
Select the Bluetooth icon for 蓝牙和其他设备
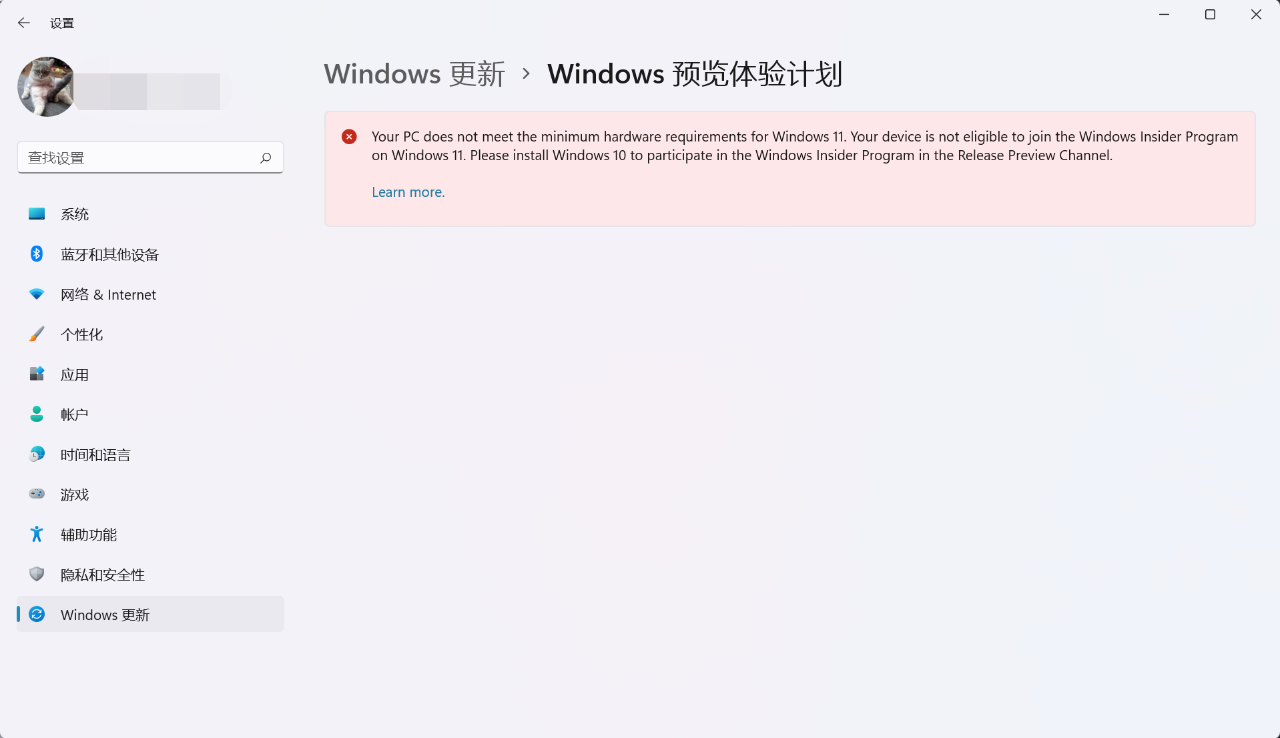tap(37, 254)
